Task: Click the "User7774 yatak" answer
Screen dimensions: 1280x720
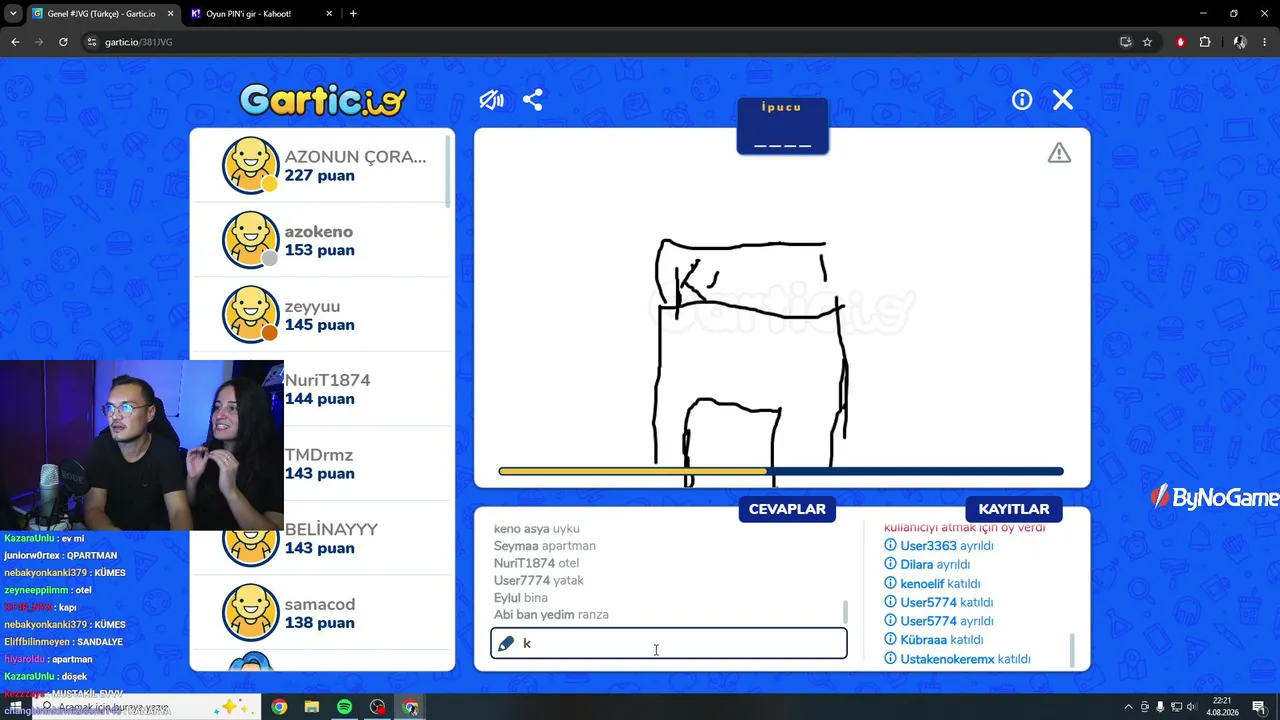Action: [539, 580]
